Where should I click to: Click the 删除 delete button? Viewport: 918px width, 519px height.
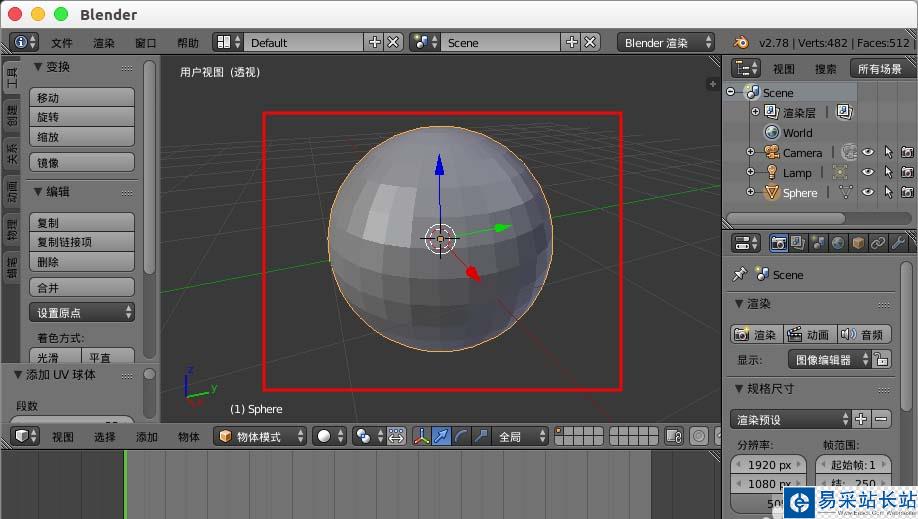[82, 262]
